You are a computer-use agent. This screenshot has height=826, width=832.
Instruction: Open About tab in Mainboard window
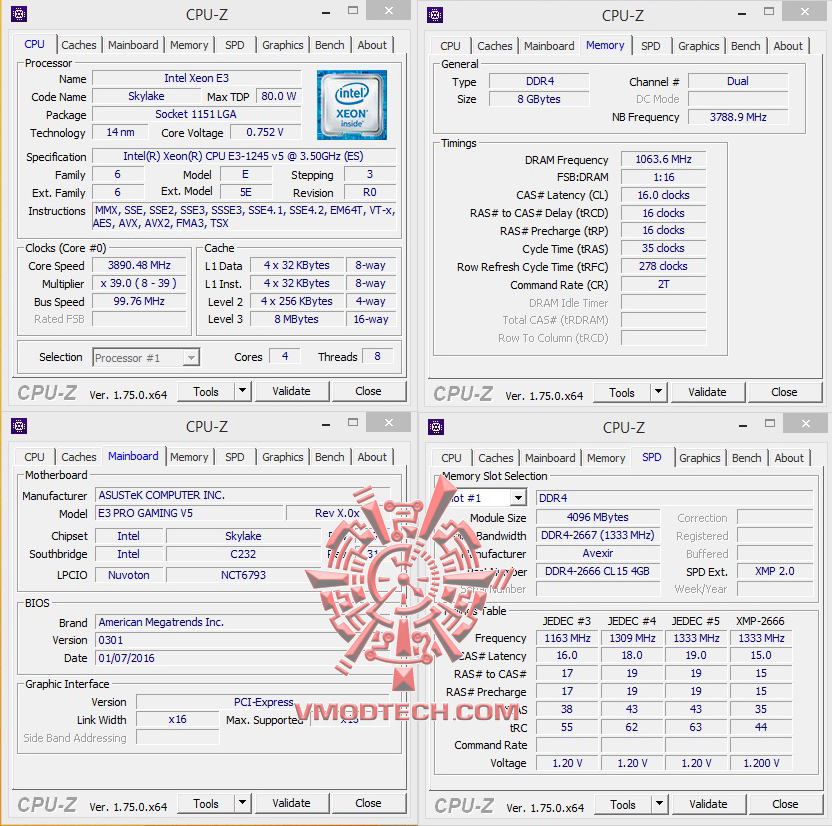[372, 457]
